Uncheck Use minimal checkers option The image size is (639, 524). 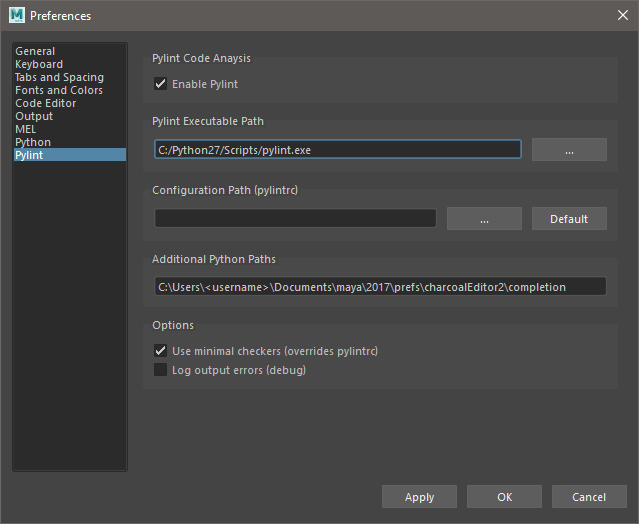click(x=160, y=351)
